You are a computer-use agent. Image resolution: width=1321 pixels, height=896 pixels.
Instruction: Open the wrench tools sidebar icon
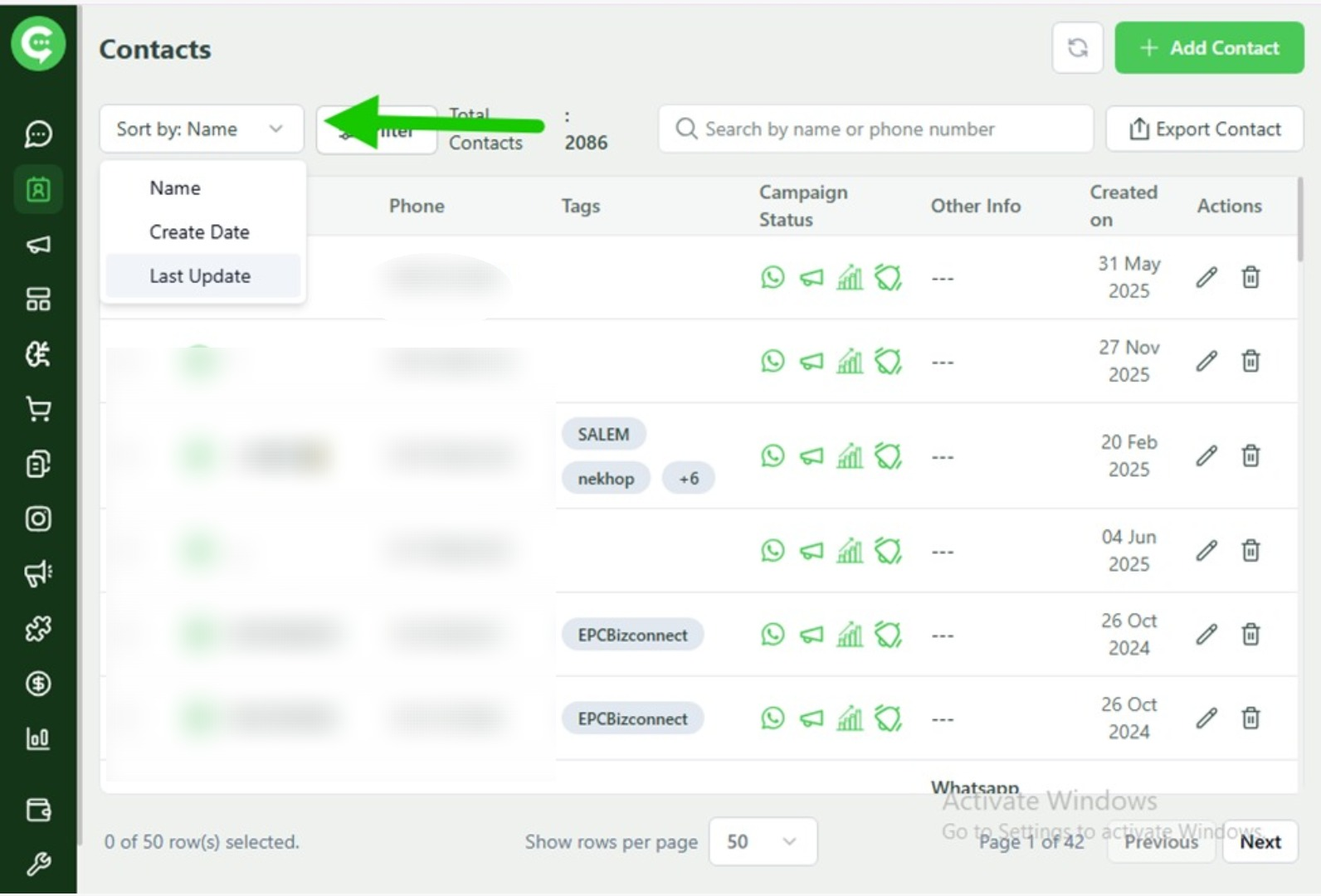38,864
